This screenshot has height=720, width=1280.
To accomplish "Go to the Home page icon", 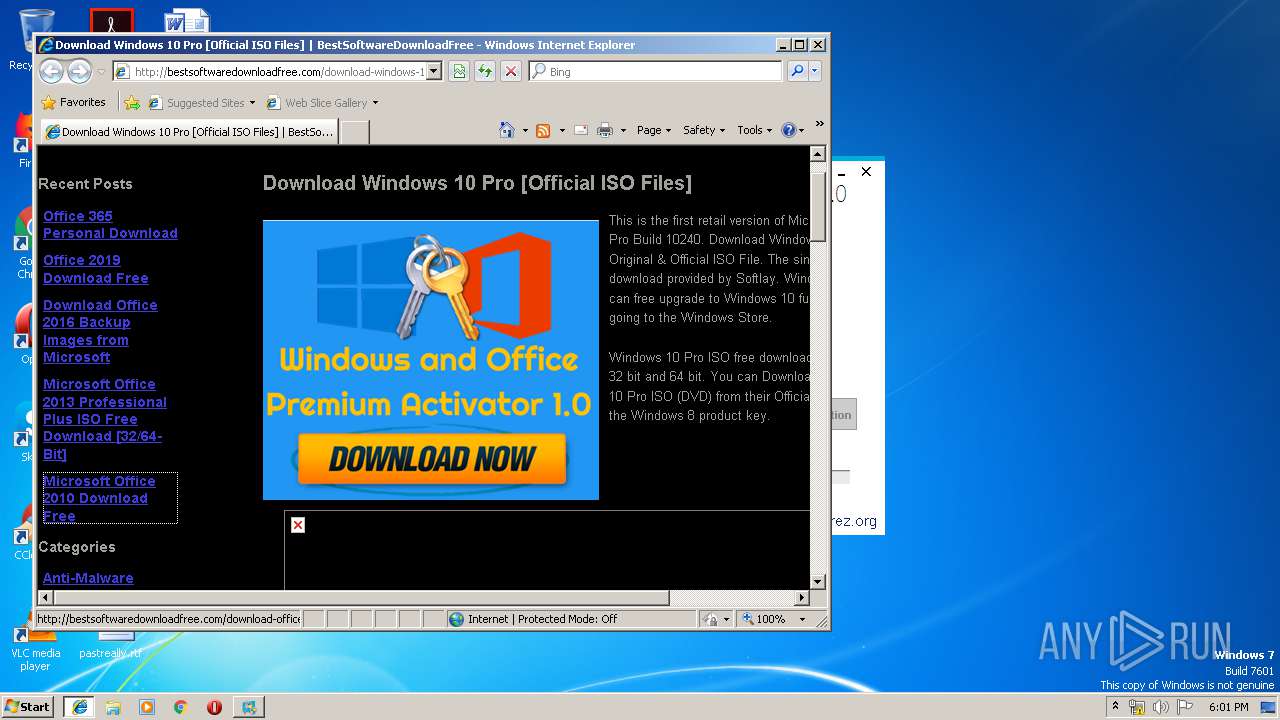I will [x=507, y=130].
